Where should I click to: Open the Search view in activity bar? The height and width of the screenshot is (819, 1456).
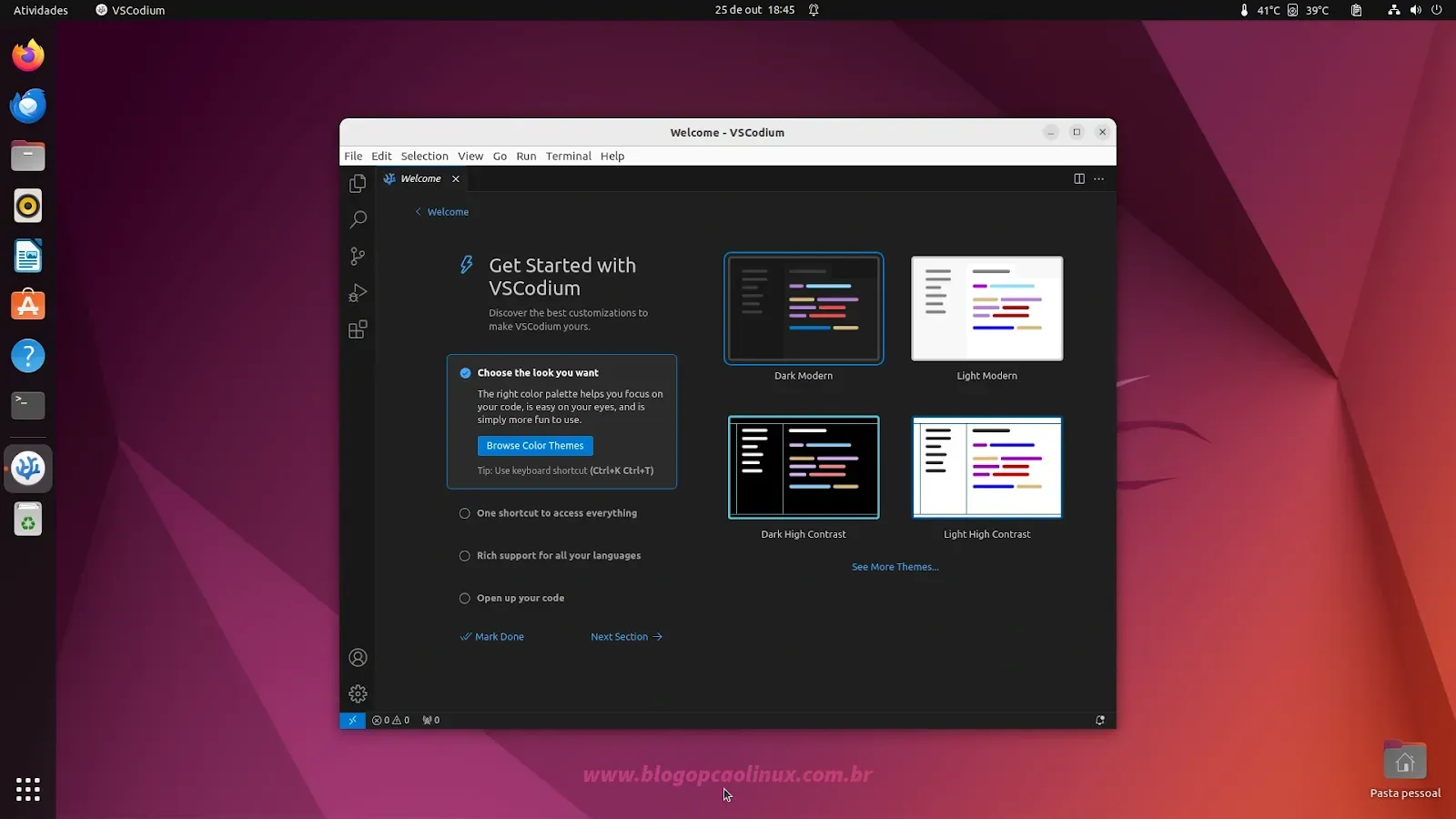[358, 219]
